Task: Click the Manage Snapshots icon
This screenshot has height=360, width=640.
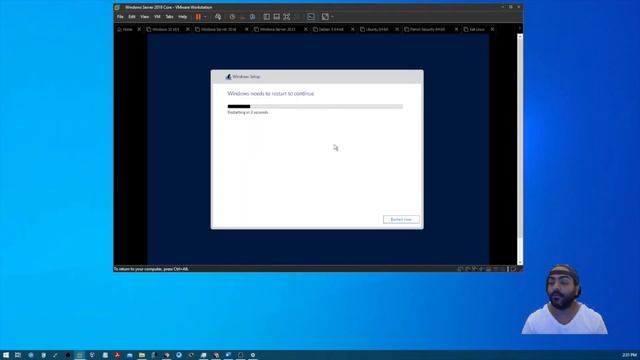Action: point(253,17)
